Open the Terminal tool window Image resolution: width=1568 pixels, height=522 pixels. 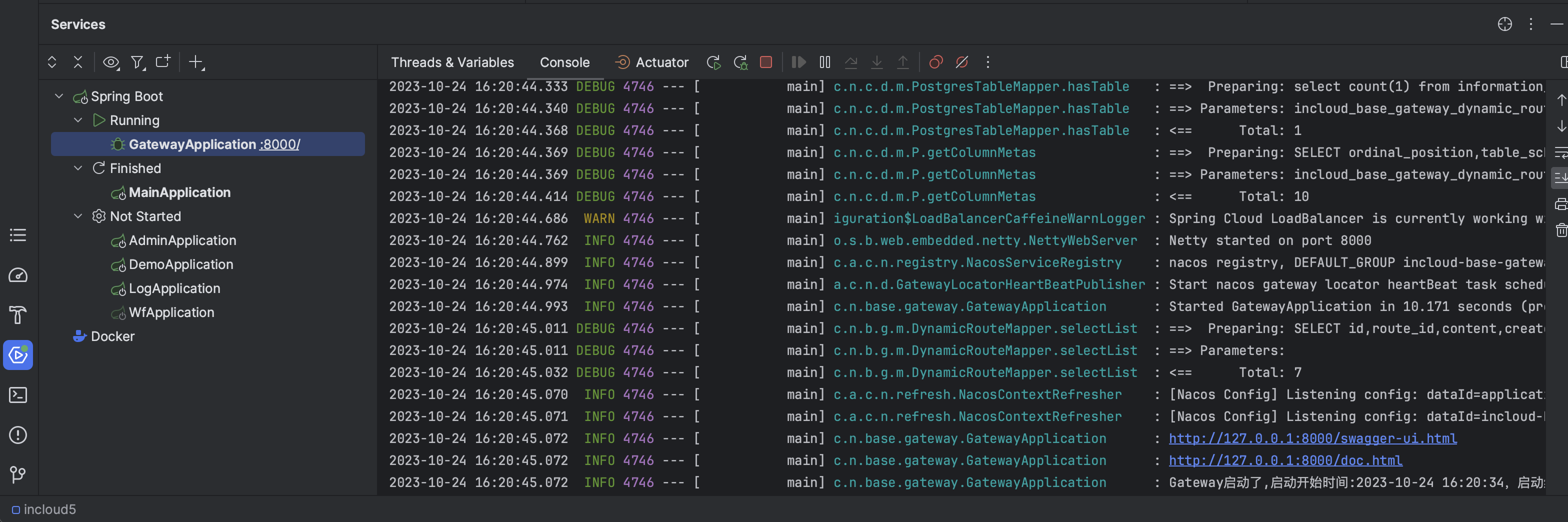click(18, 395)
